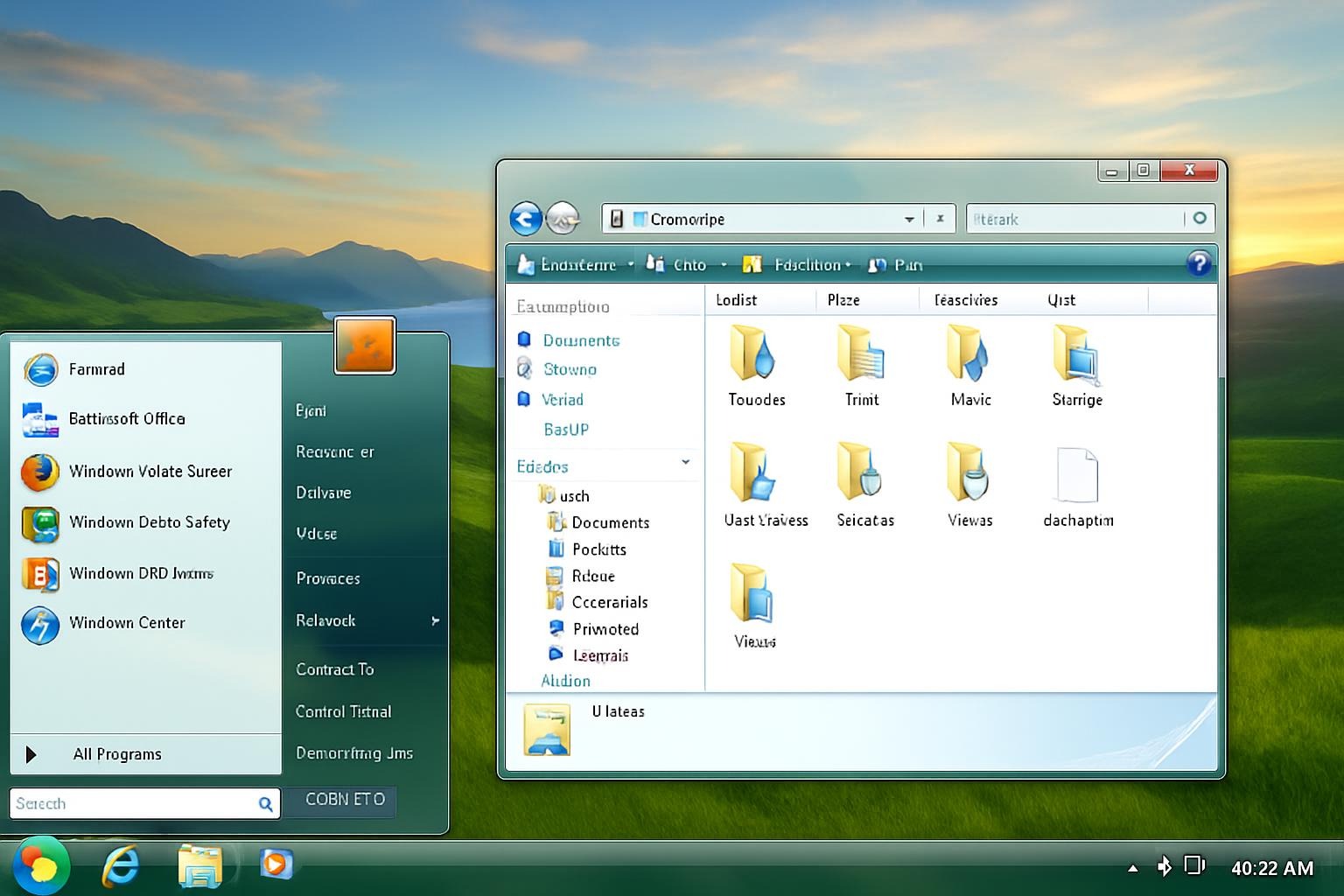Expand the Relavock submenu arrow
Viewport: 1344px width, 896px height.
[435, 621]
